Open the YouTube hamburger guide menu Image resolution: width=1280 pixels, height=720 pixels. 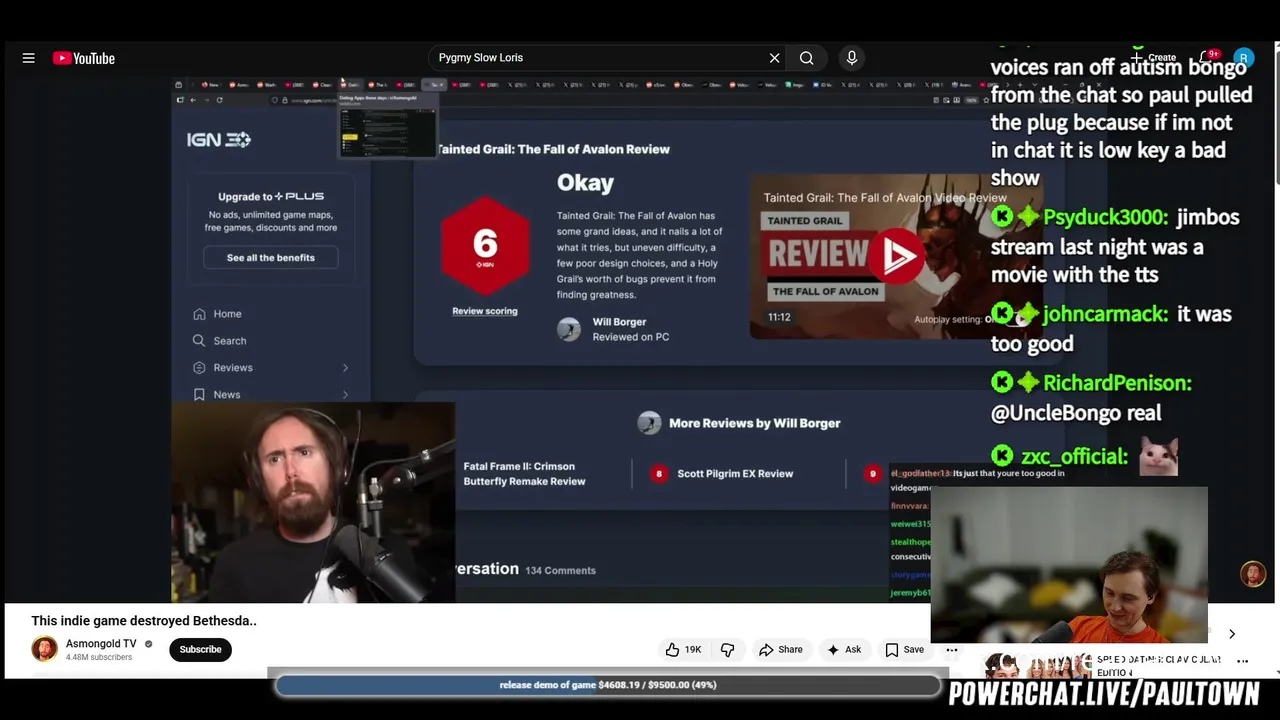pos(29,58)
